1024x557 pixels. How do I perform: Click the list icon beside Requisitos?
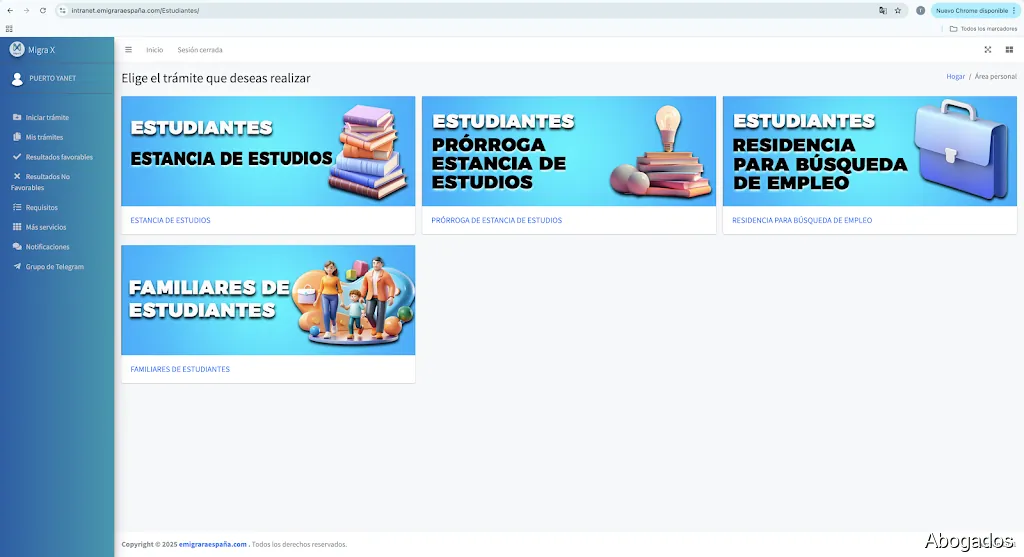coord(17,207)
